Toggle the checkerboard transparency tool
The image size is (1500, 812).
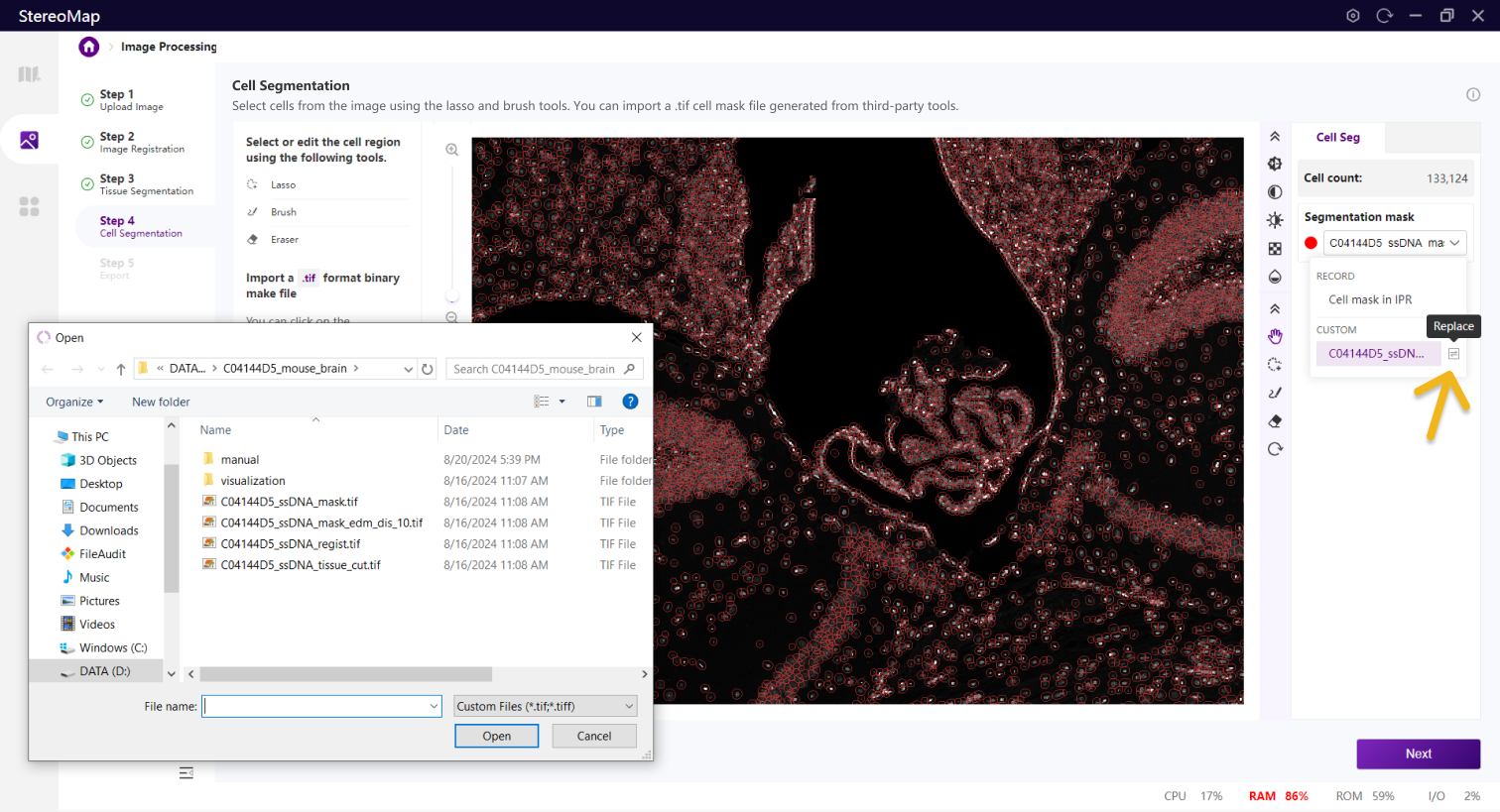(x=1275, y=249)
